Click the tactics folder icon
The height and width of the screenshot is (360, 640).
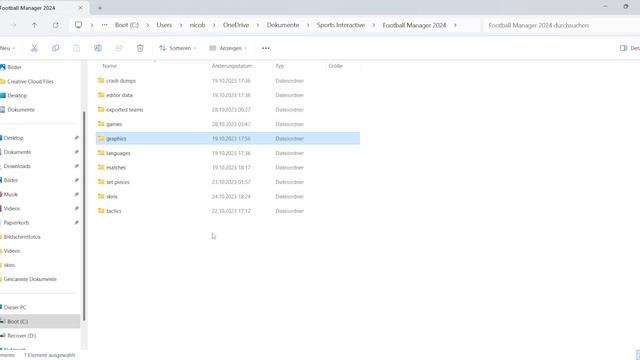pos(101,211)
